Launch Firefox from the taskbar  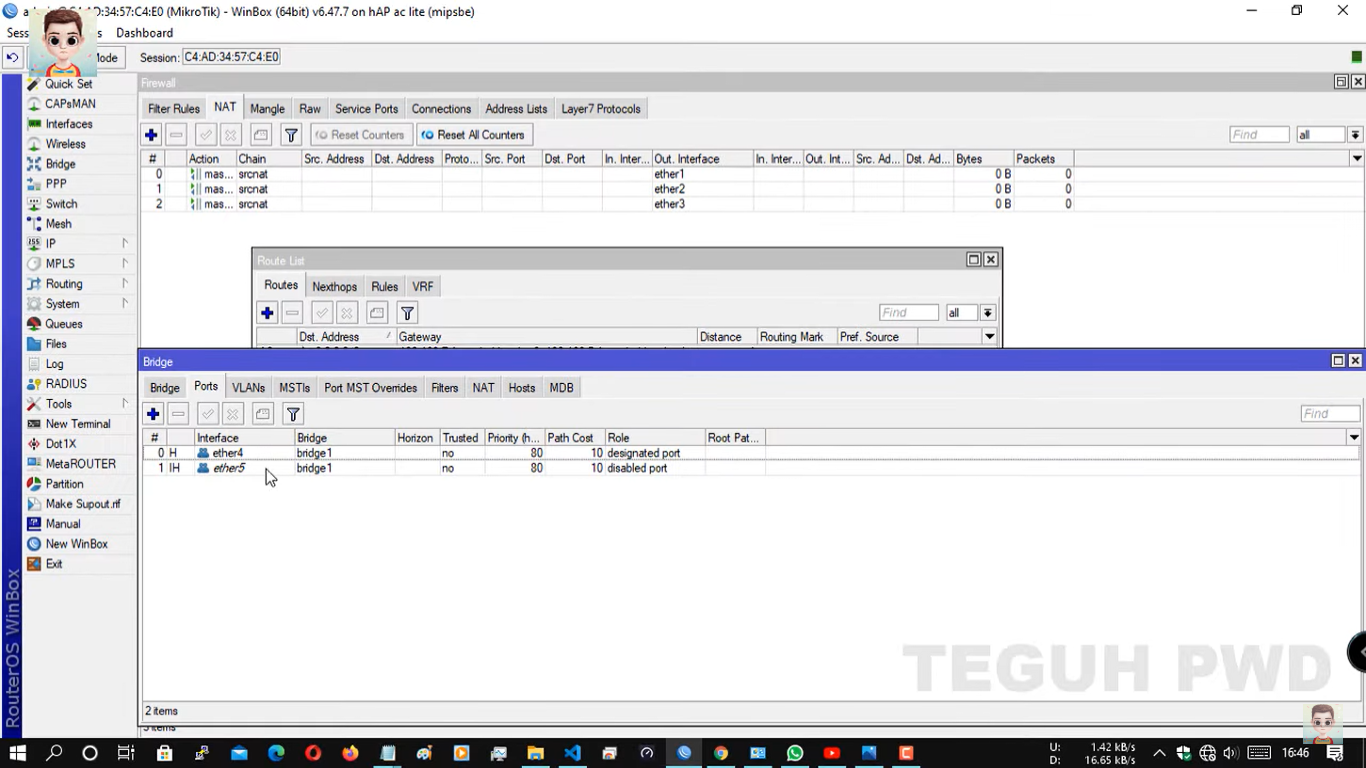(350, 753)
